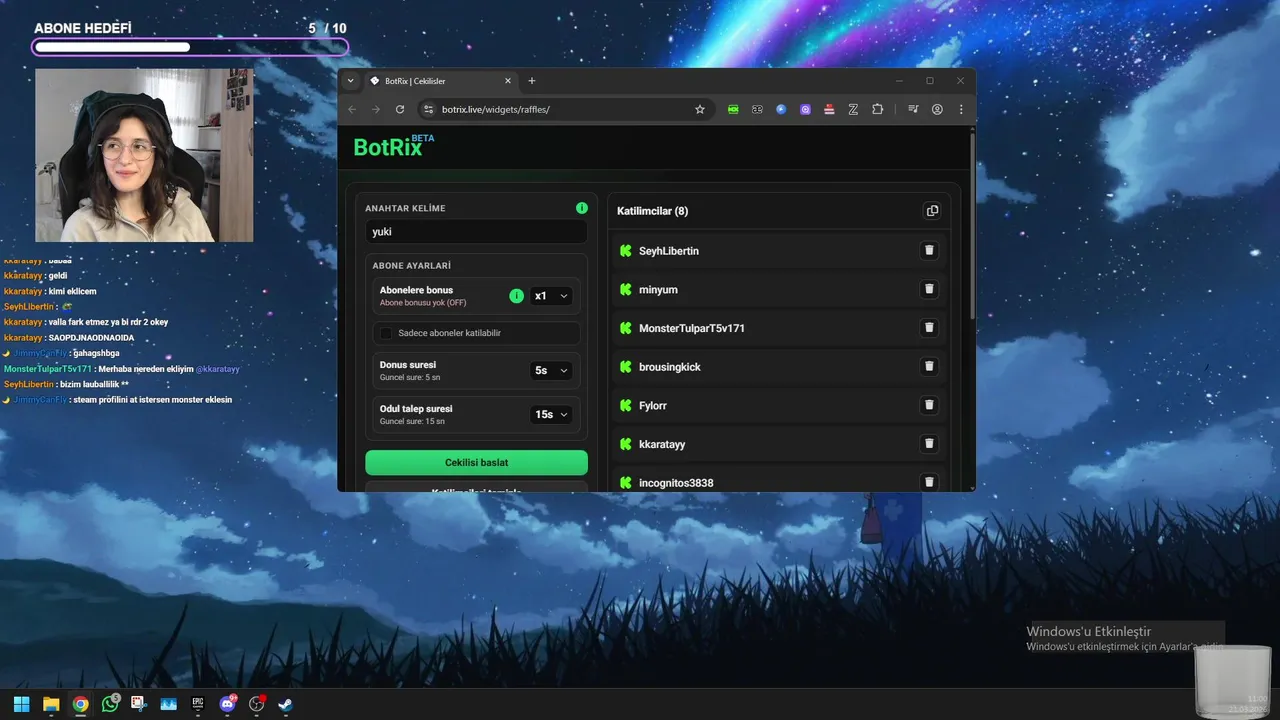This screenshot has height=720, width=1280.
Task: Open Steam from the taskbar
Action: pos(286,704)
